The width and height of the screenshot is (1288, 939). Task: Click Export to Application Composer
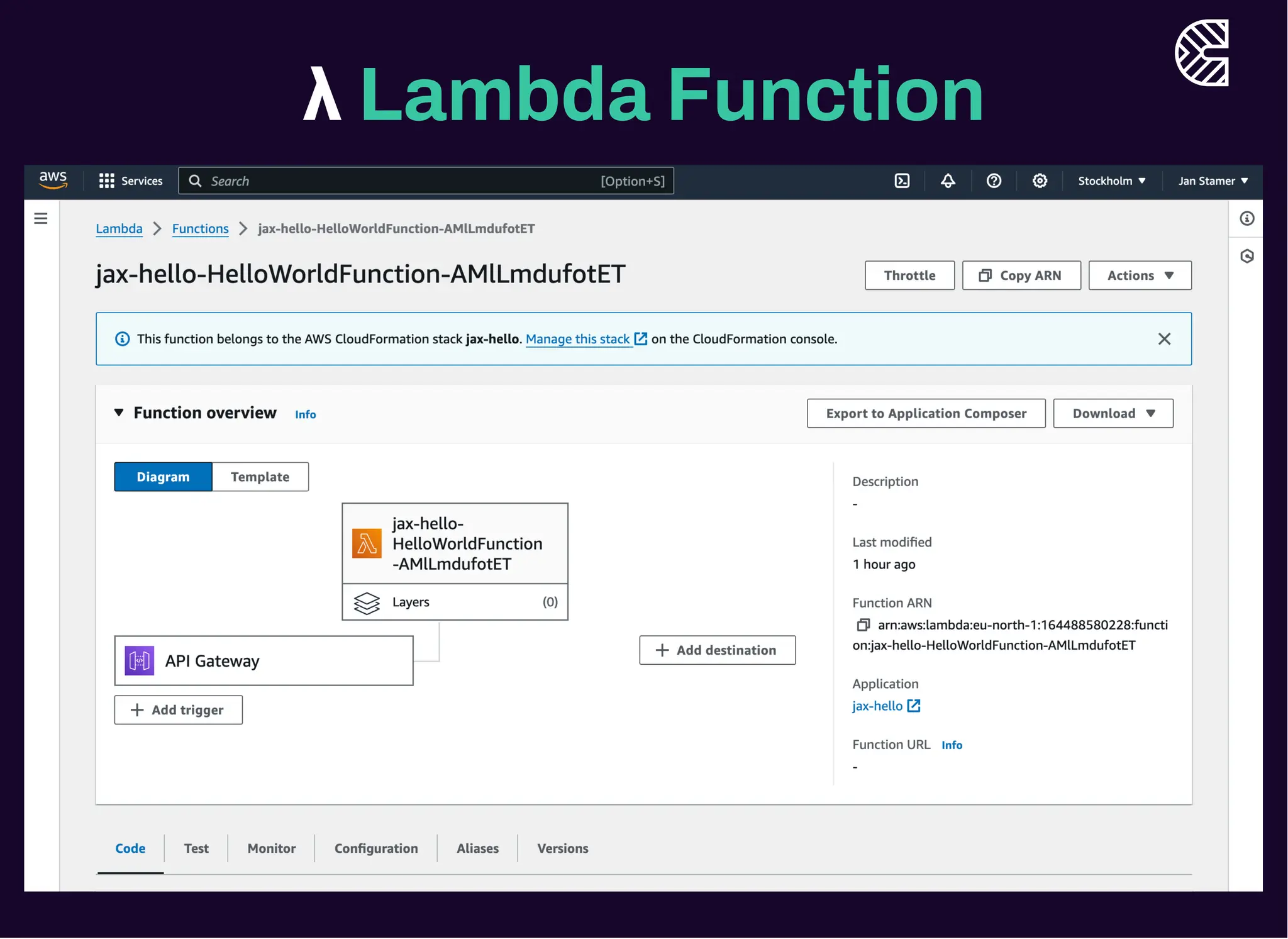(926, 413)
